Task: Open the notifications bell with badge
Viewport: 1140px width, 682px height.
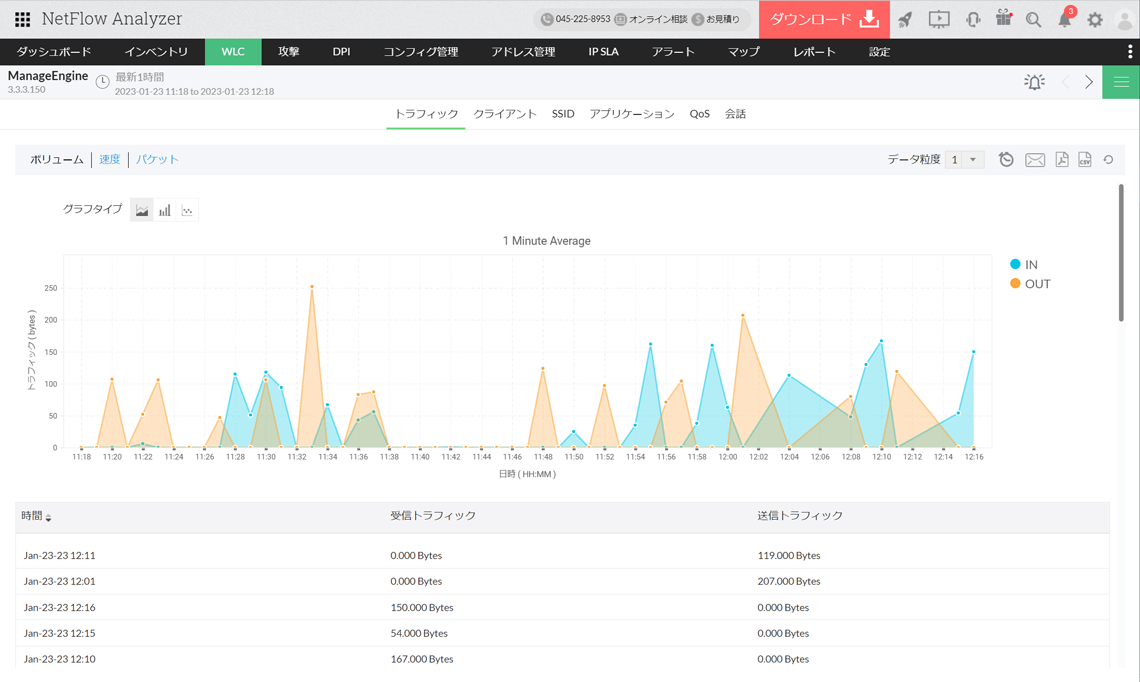Action: coord(1065,20)
